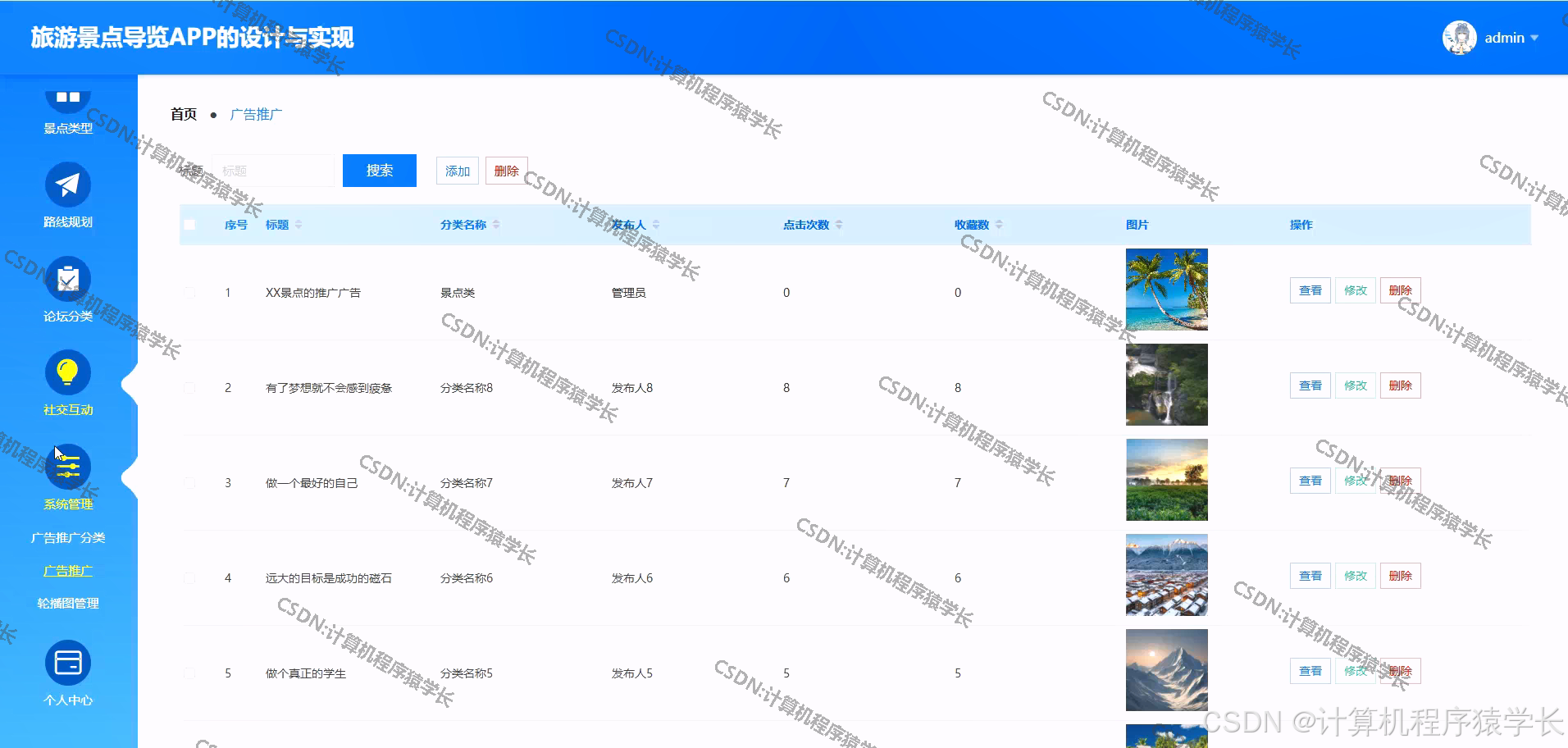Click cell text 分类名称8
The height and width of the screenshot is (748, 1568).
(x=467, y=388)
